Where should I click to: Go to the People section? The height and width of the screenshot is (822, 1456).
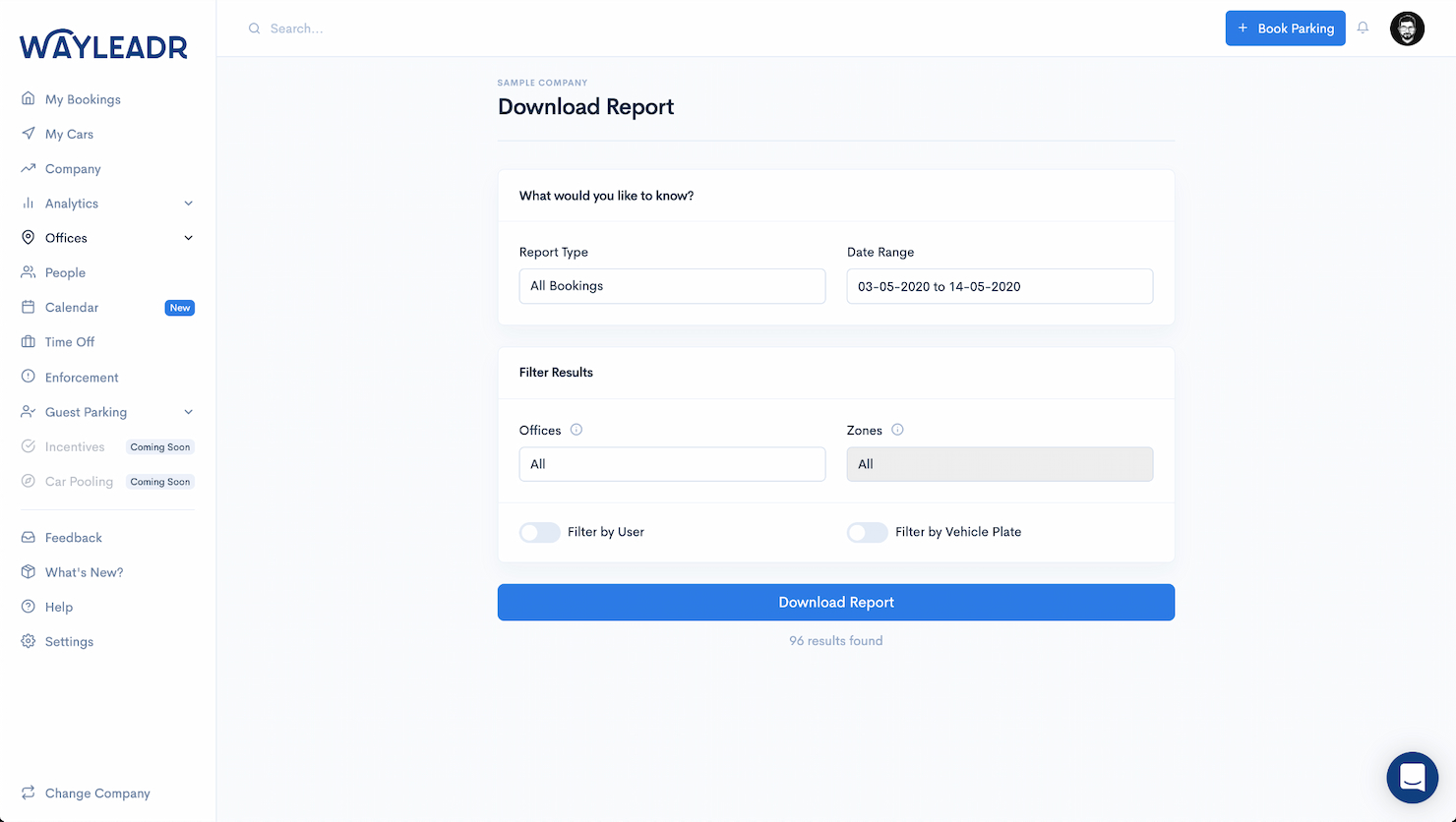(x=65, y=272)
